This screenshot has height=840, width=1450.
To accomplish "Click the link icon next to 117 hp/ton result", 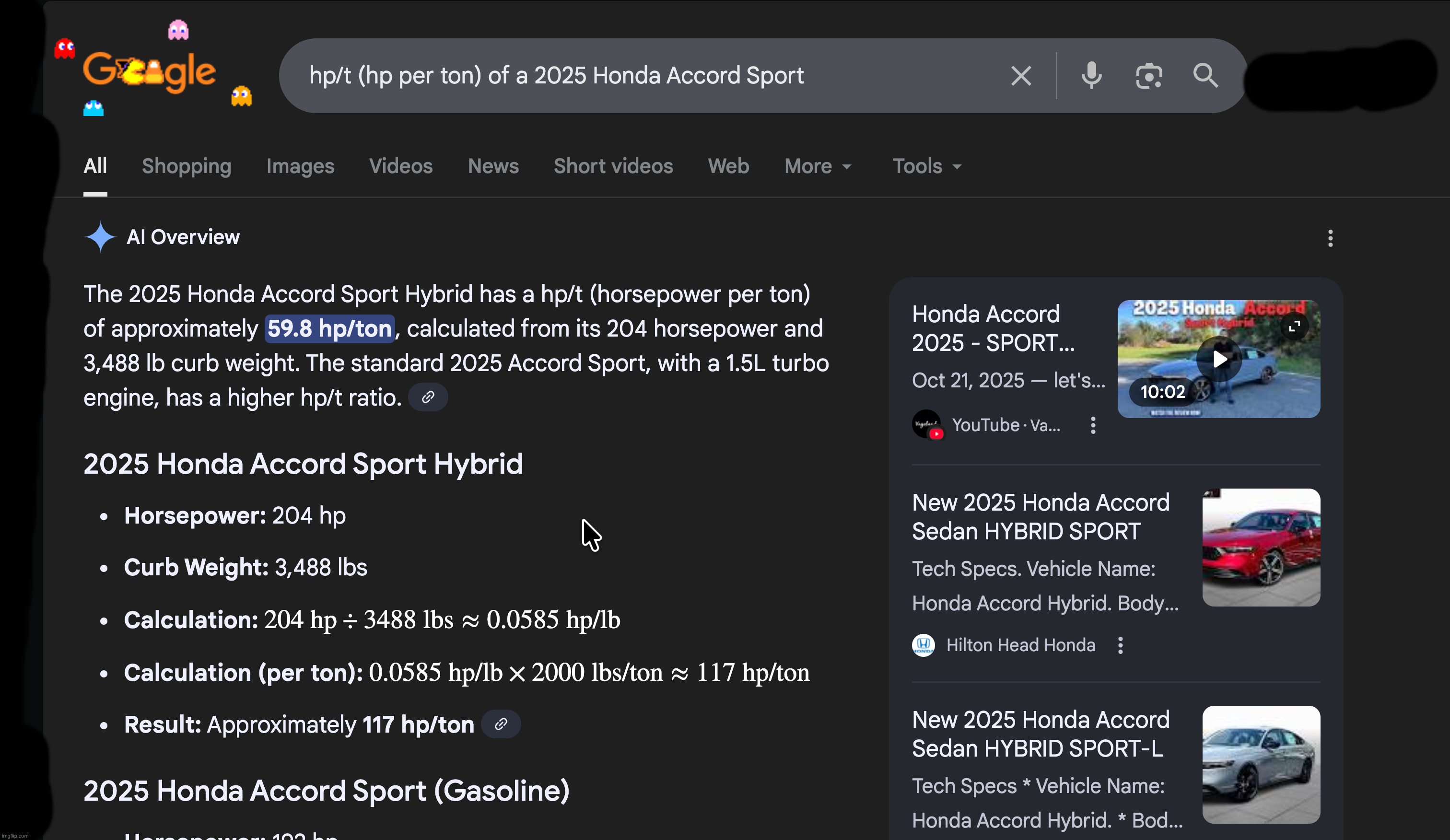I will [500, 724].
